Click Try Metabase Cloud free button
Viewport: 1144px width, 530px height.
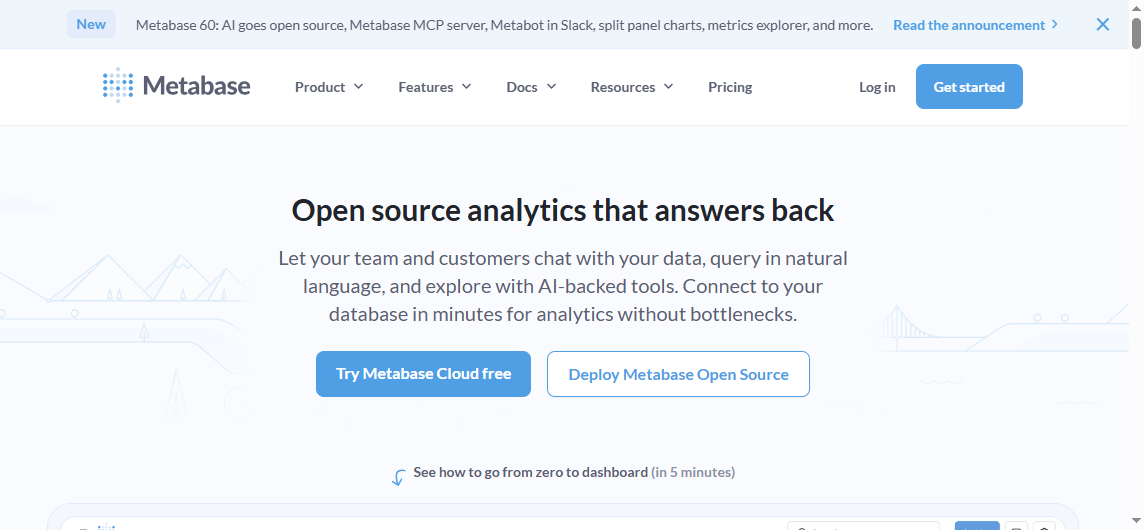click(x=423, y=374)
